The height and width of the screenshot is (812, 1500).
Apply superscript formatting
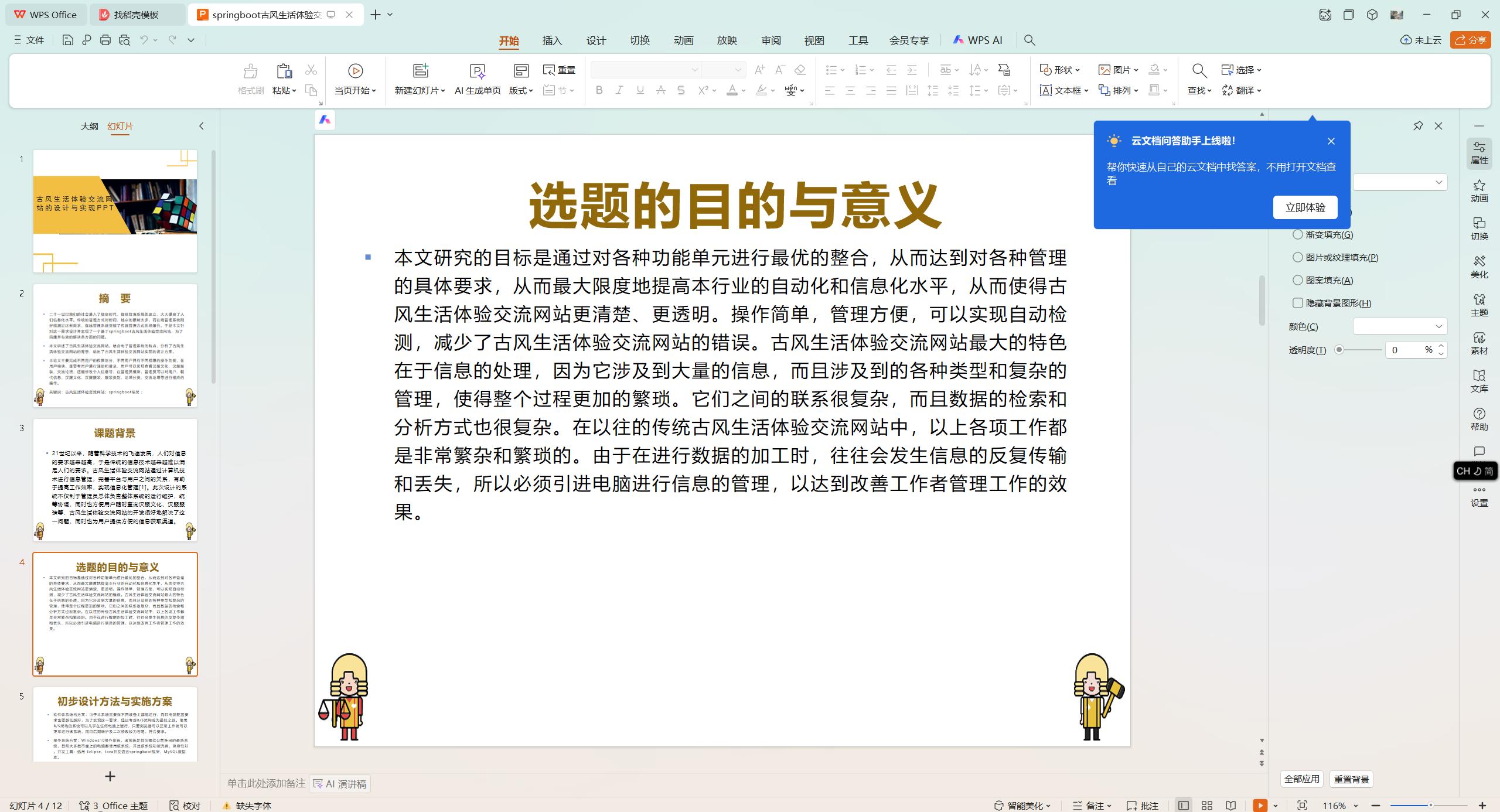click(x=701, y=91)
